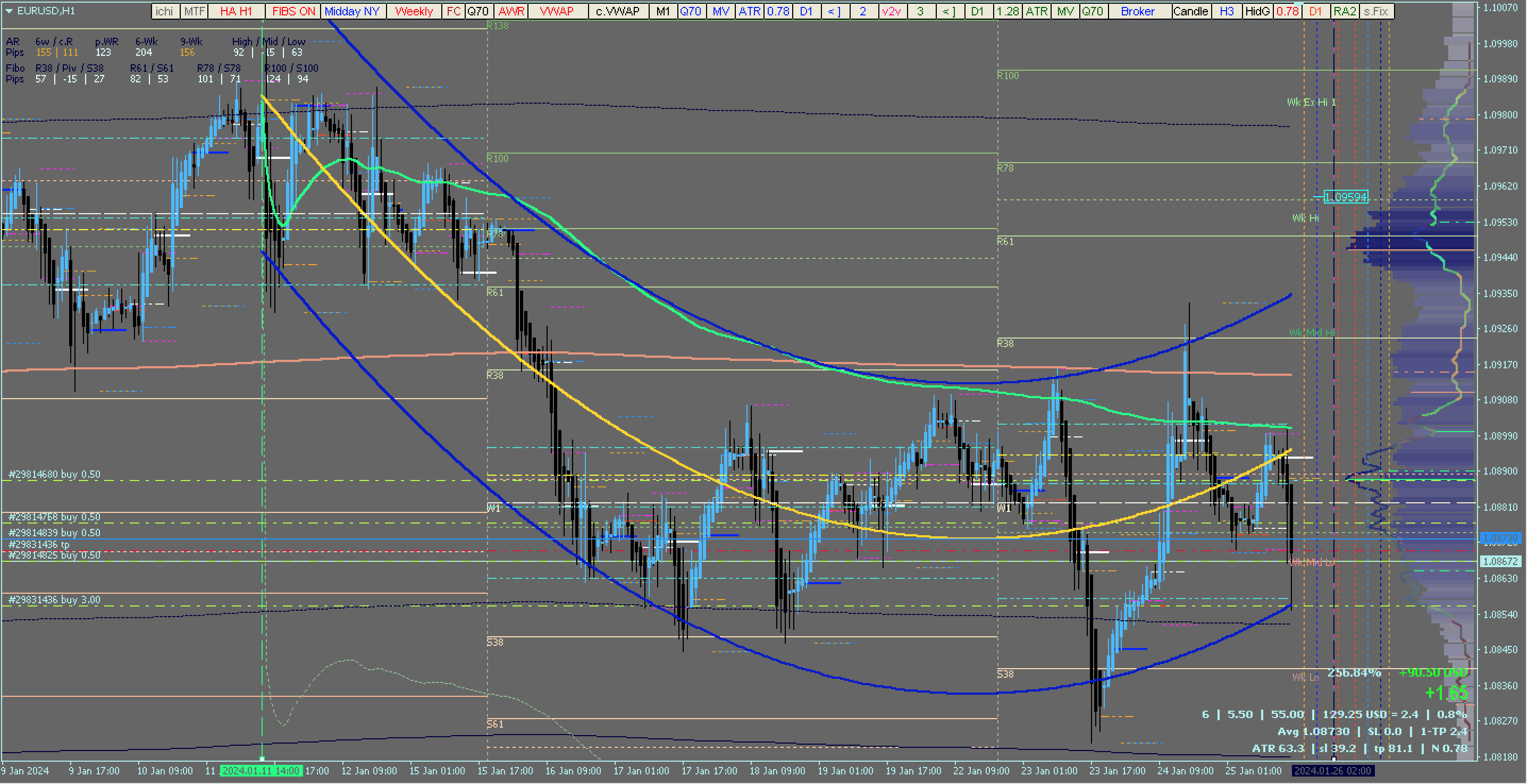The width and height of the screenshot is (1528, 784).
Task: Select the Weekly button
Action: pos(414,11)
